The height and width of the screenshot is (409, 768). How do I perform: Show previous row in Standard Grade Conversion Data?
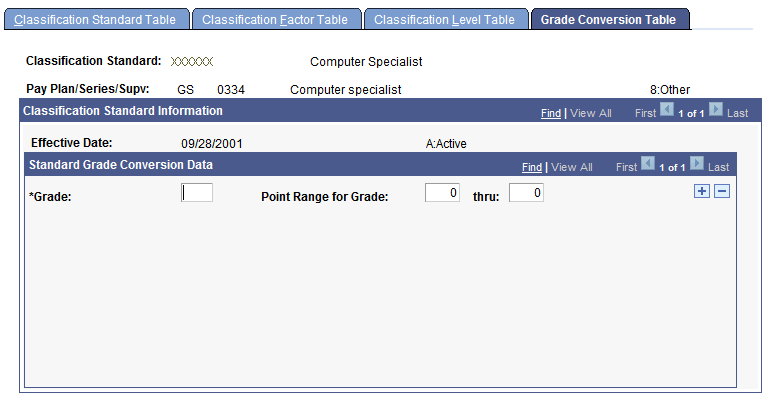(x=648, y=163)
